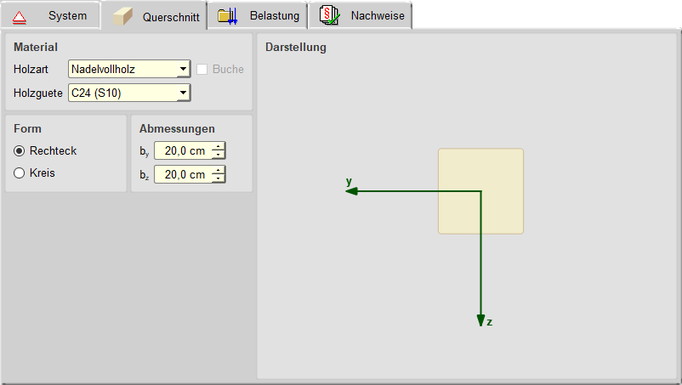Screen dimensions: 682x385
Task: Click into the by dimension field
Action: (x=184, y=151)
